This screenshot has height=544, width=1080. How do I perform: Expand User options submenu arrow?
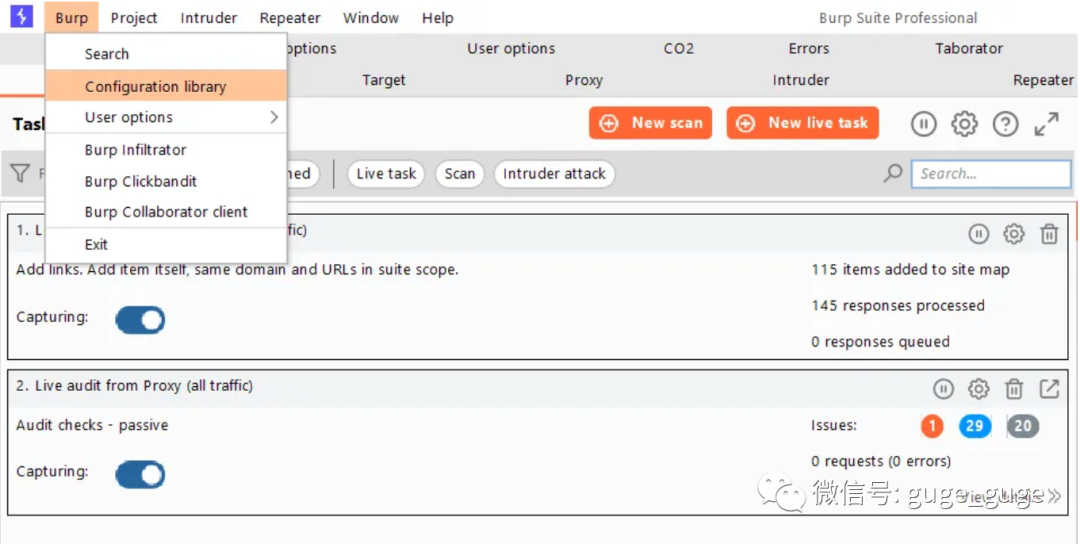(x=274, y=117)
